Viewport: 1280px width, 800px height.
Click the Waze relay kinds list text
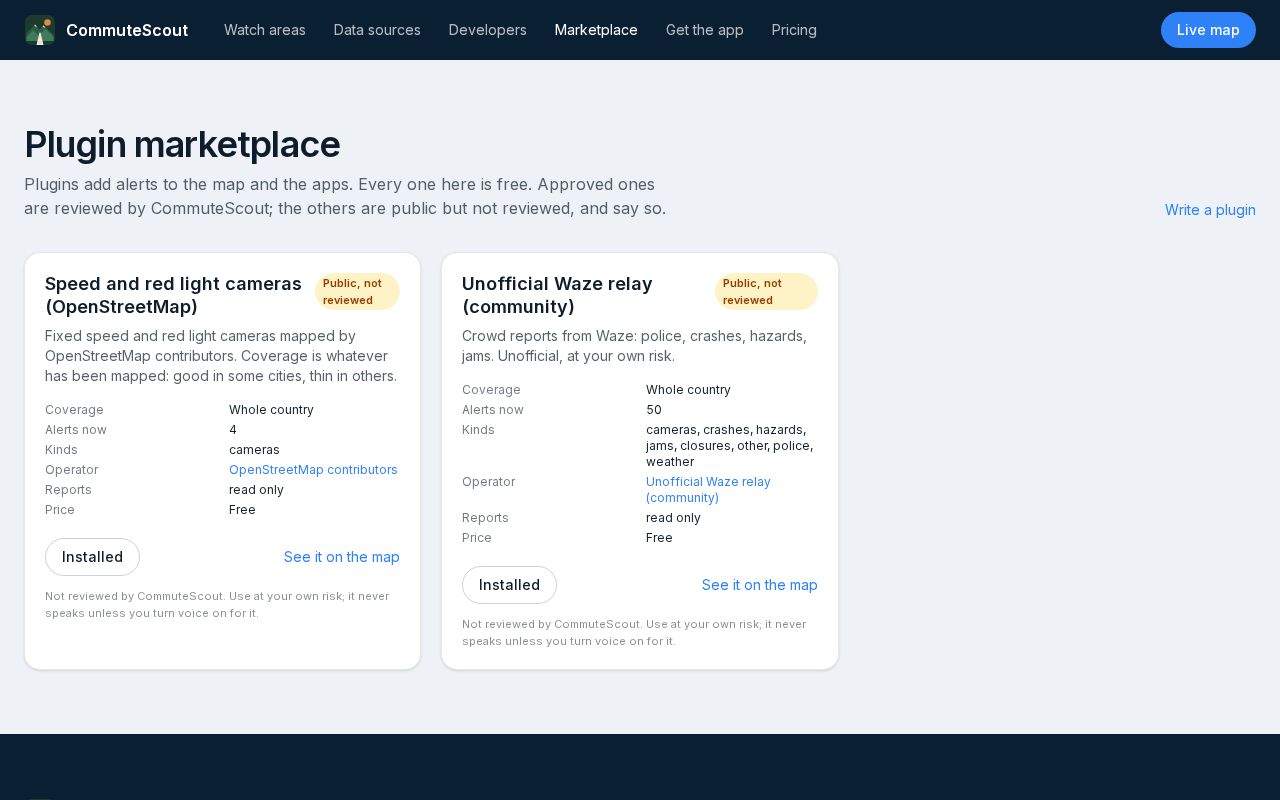(730, 446)
